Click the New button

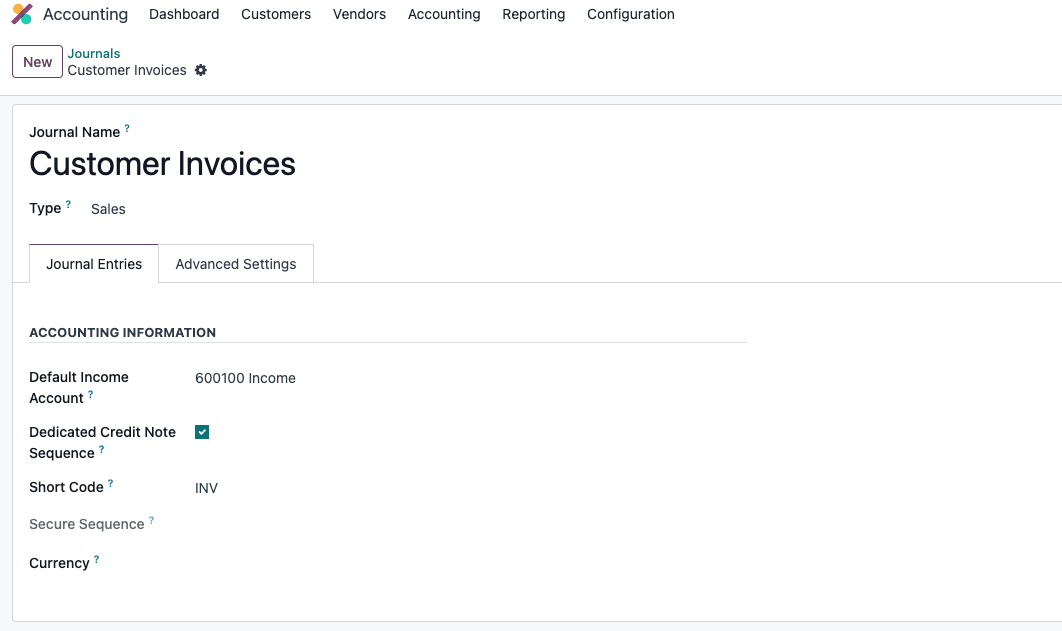point(37,62)
